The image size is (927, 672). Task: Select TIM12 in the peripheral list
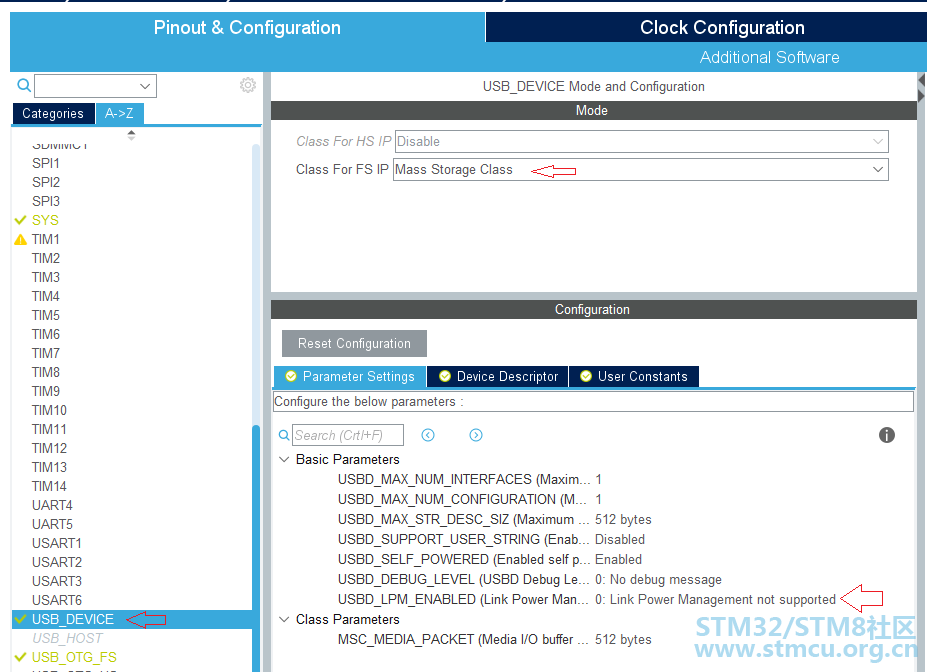point(49,448)
